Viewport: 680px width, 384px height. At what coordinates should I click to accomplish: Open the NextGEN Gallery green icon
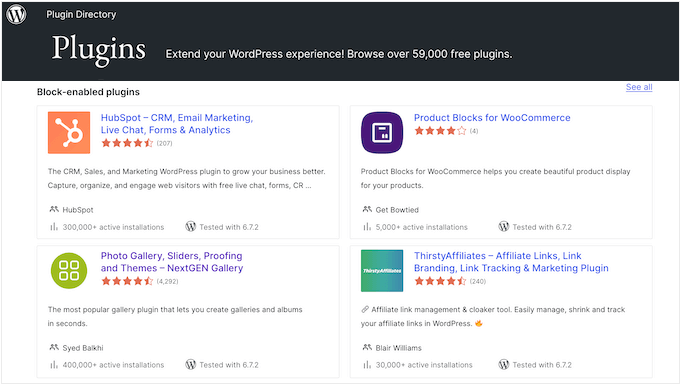69,270
